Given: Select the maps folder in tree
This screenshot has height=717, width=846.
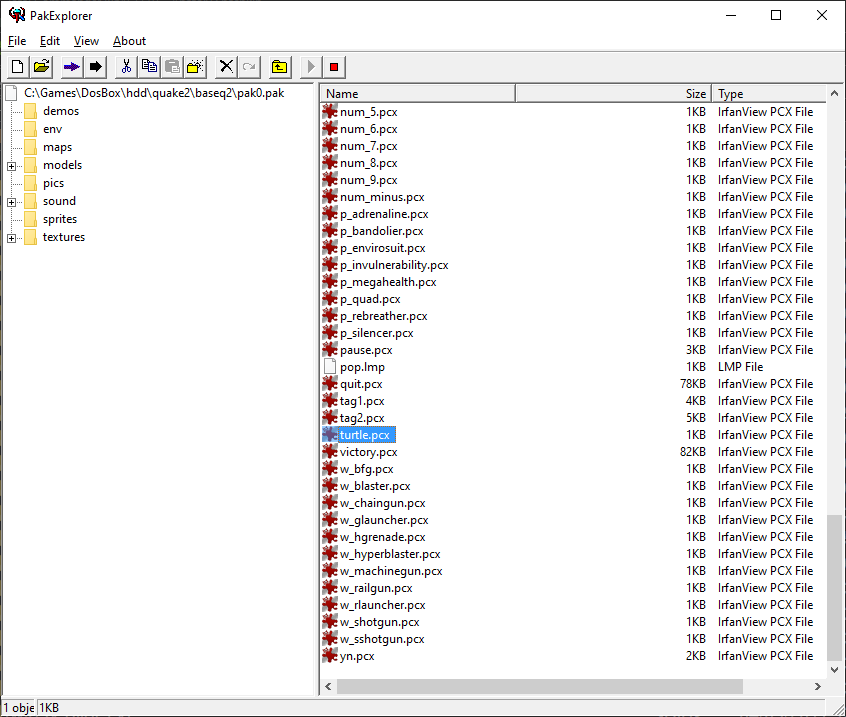Looking at the screenshot, I should (57, 147).
